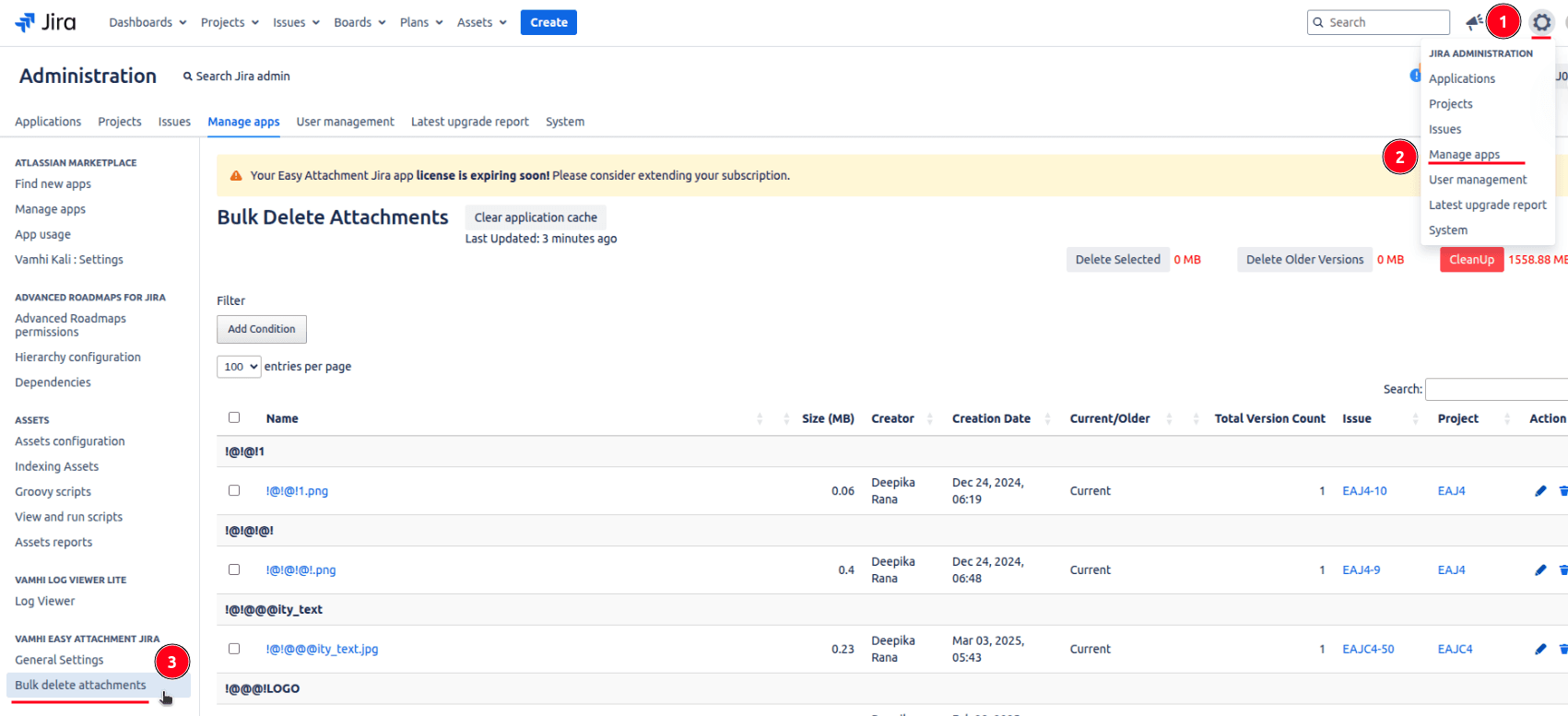The height and width of the screenshot is (716, 1568).
Task: Click edit pencil for !@!@@@ity_text.jpg
Action: coord(1540,650)
